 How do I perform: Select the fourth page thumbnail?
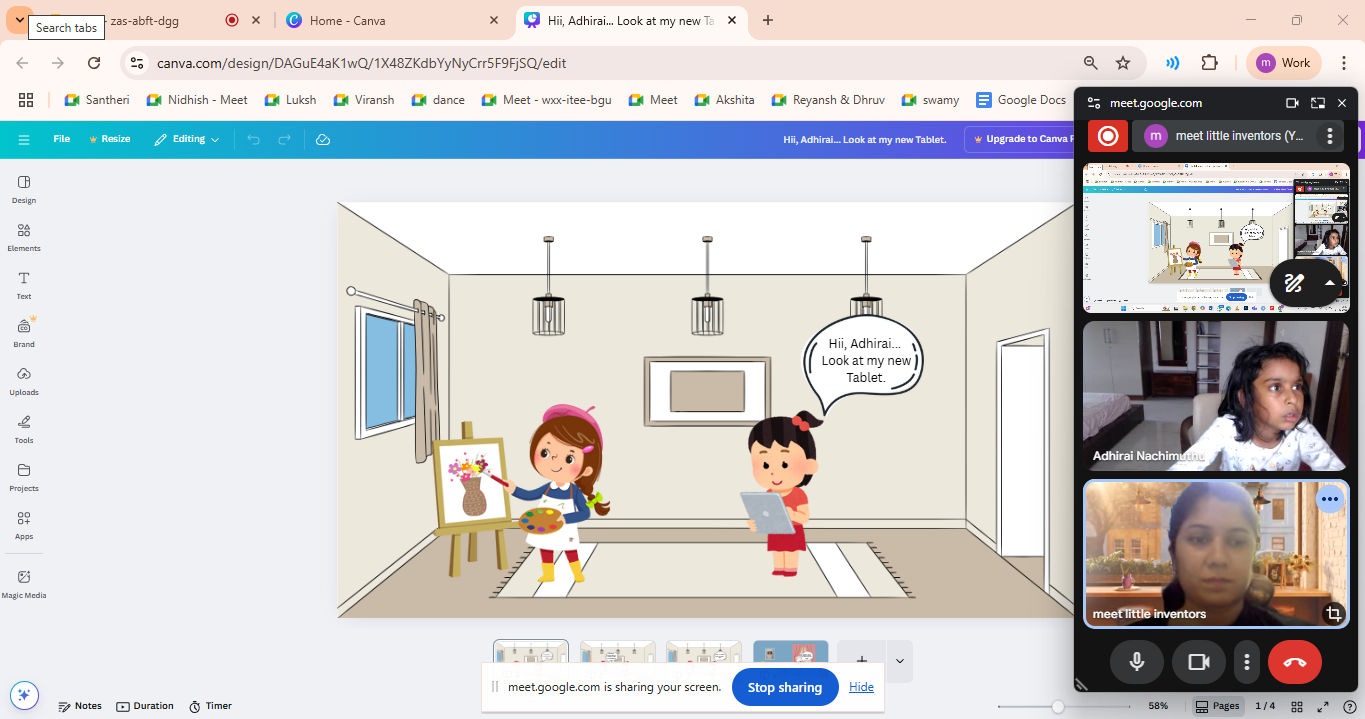(790, 655)
